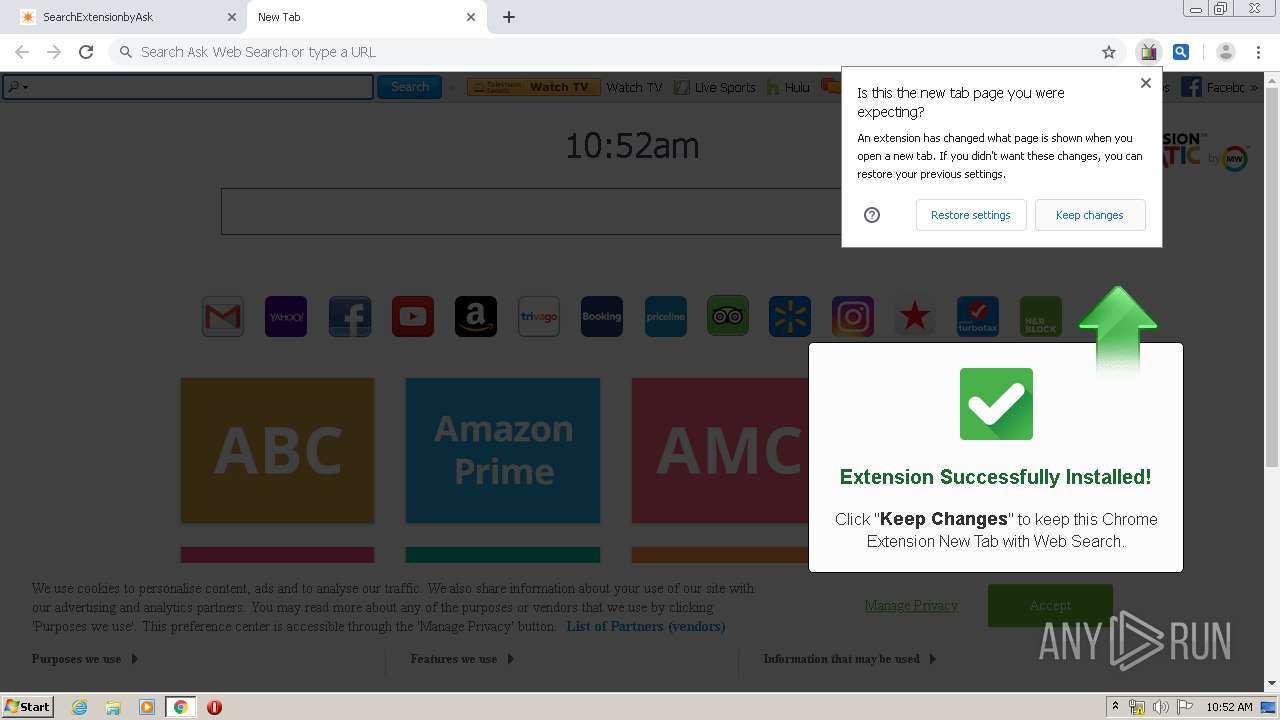Open the Chrome profile avatar
Viewport: 1280px width, 720px height.
[1226, 52]
